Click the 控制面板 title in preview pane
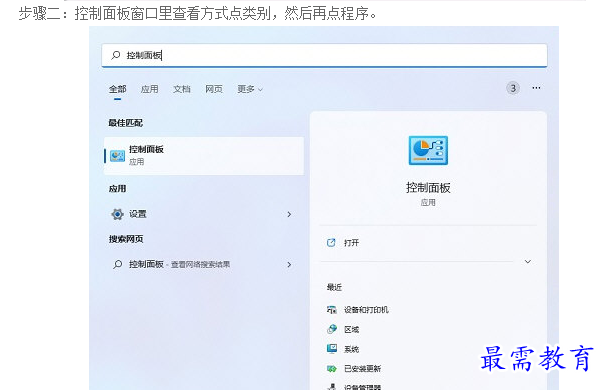The image size is (602, 390). coord(428,188)
